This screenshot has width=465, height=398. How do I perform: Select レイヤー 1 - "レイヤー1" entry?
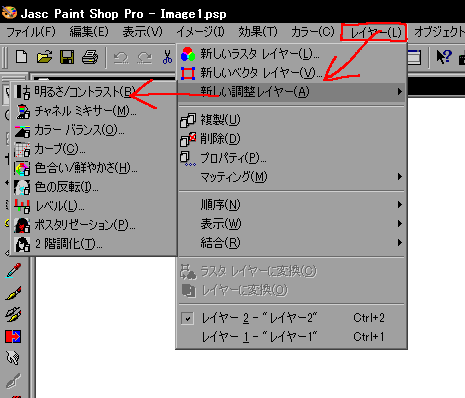tap(291, 337)
